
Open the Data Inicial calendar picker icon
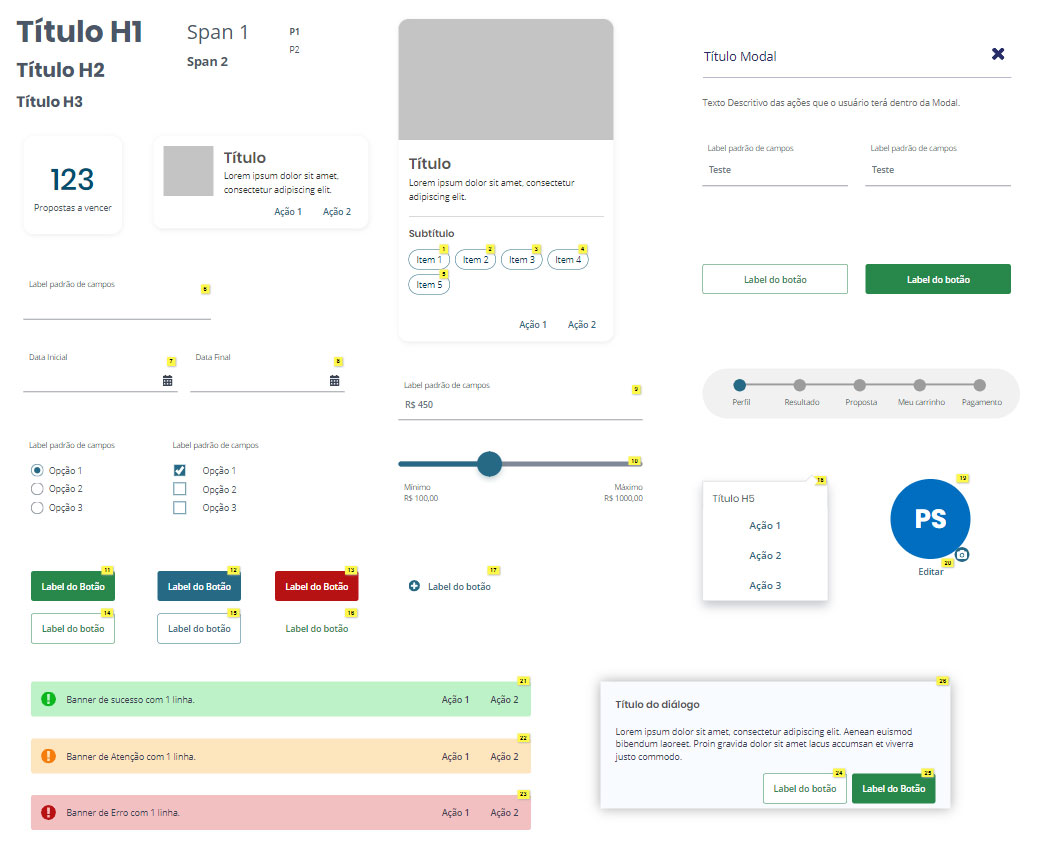click(x=167, y=381)
